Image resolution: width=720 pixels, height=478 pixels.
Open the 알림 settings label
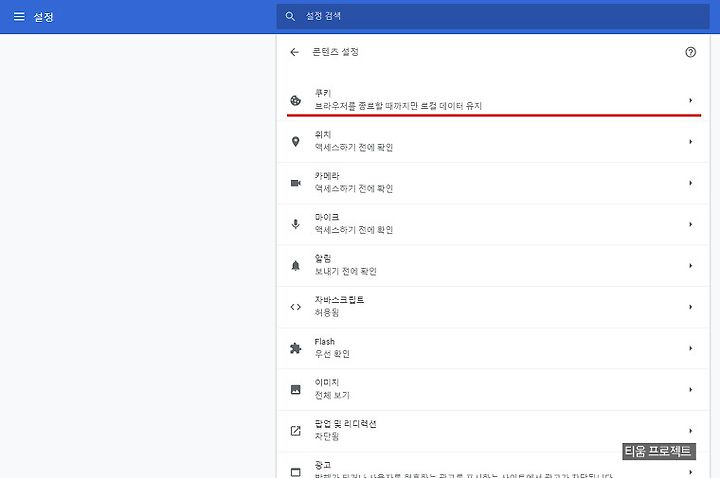tap(322, 259)
